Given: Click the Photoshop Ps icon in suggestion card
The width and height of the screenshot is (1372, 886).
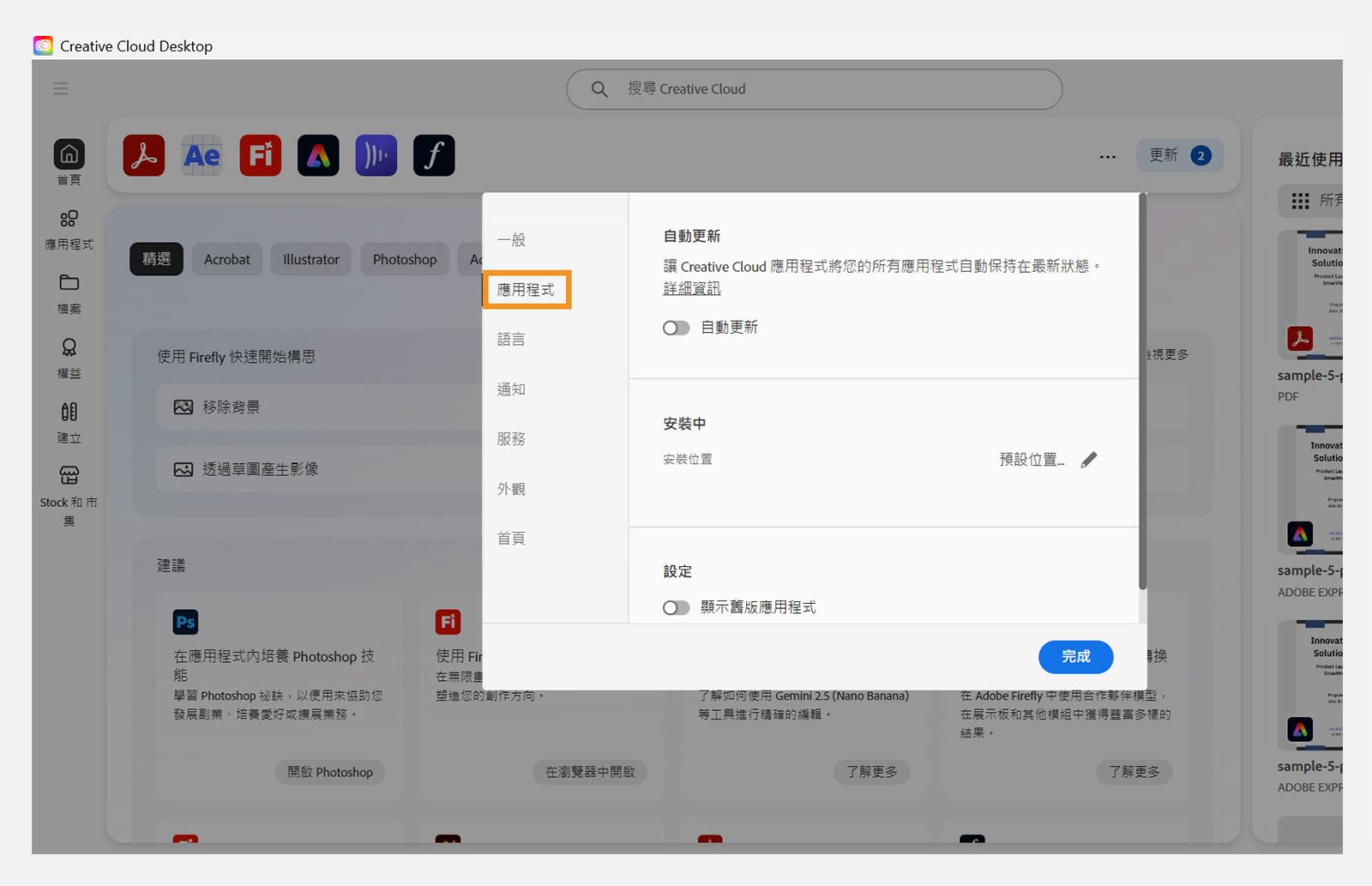Looking at the screenshot, I should tap(185, 622).
